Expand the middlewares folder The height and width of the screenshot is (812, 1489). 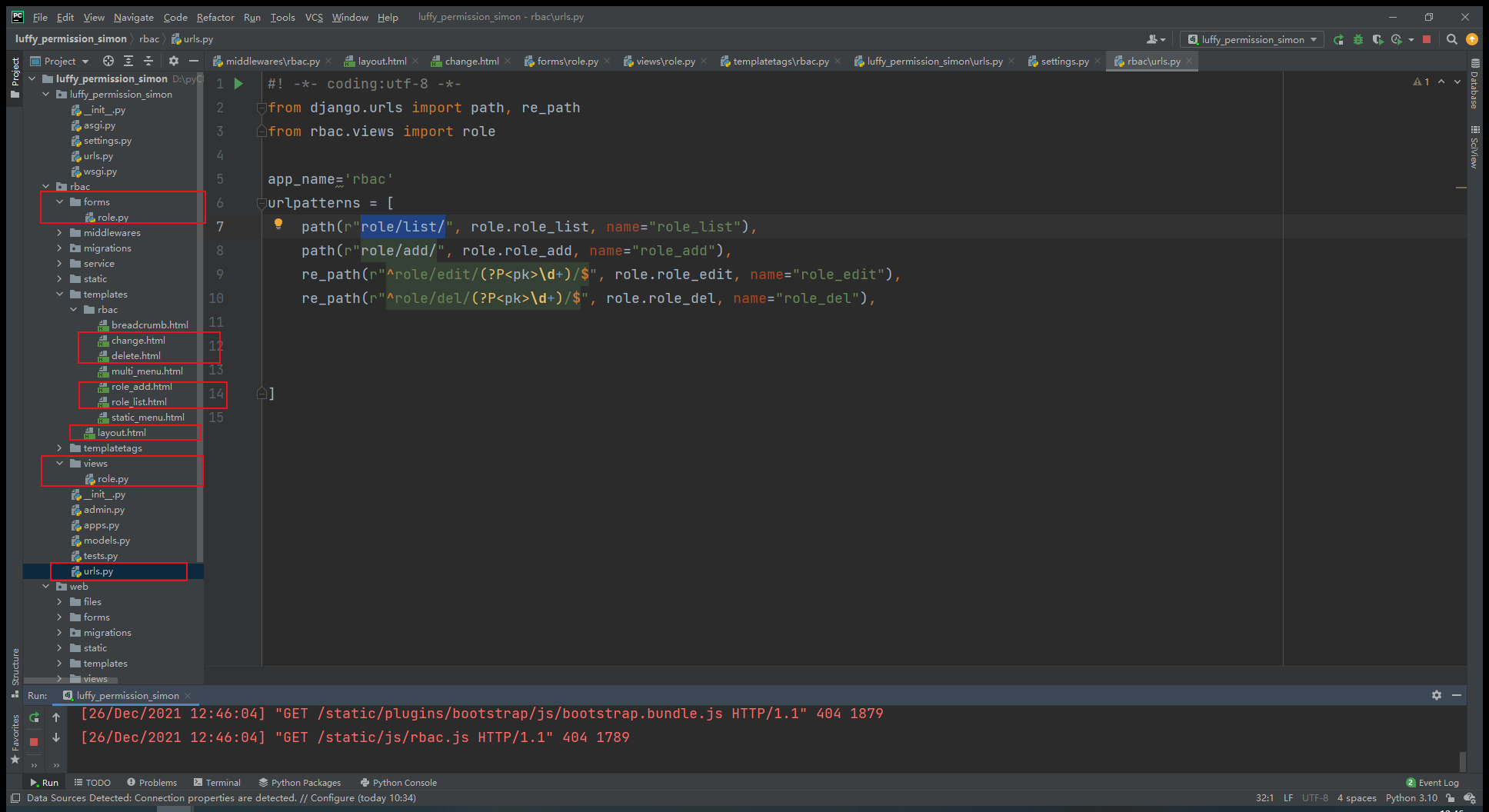coord(60,232)
